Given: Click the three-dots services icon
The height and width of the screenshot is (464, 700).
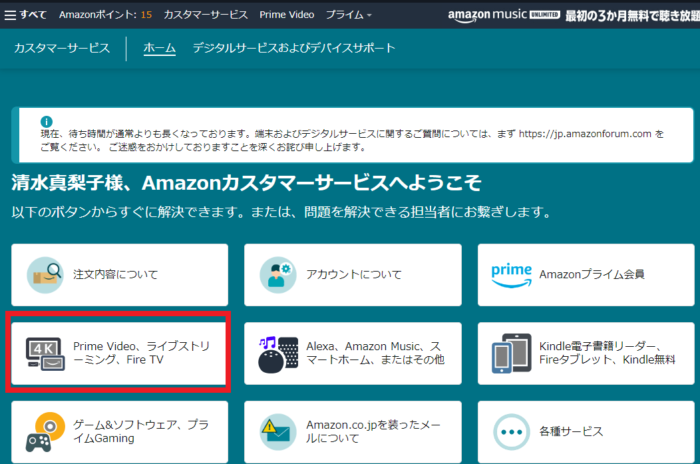Looking at the screenshot, I should [512, 432].
